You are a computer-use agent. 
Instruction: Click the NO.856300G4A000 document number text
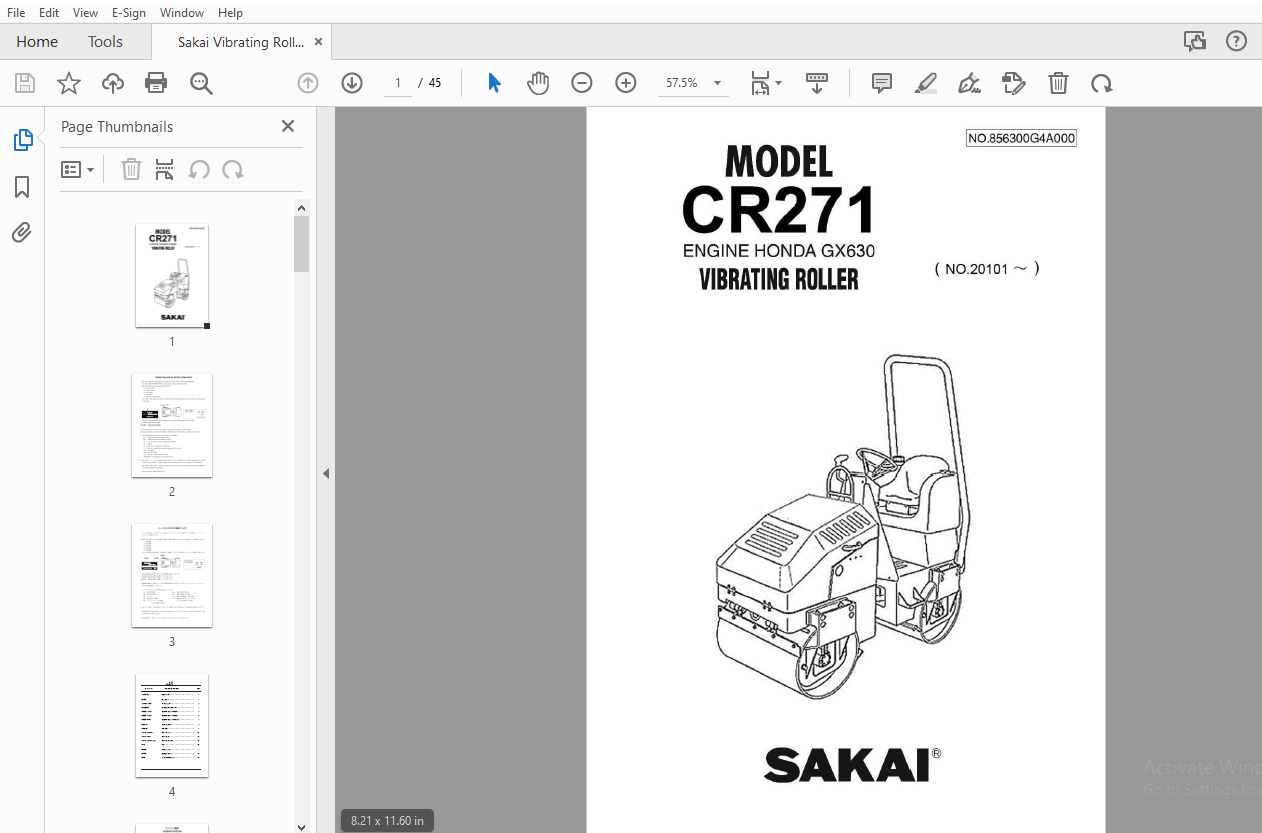coord(1021,139)
